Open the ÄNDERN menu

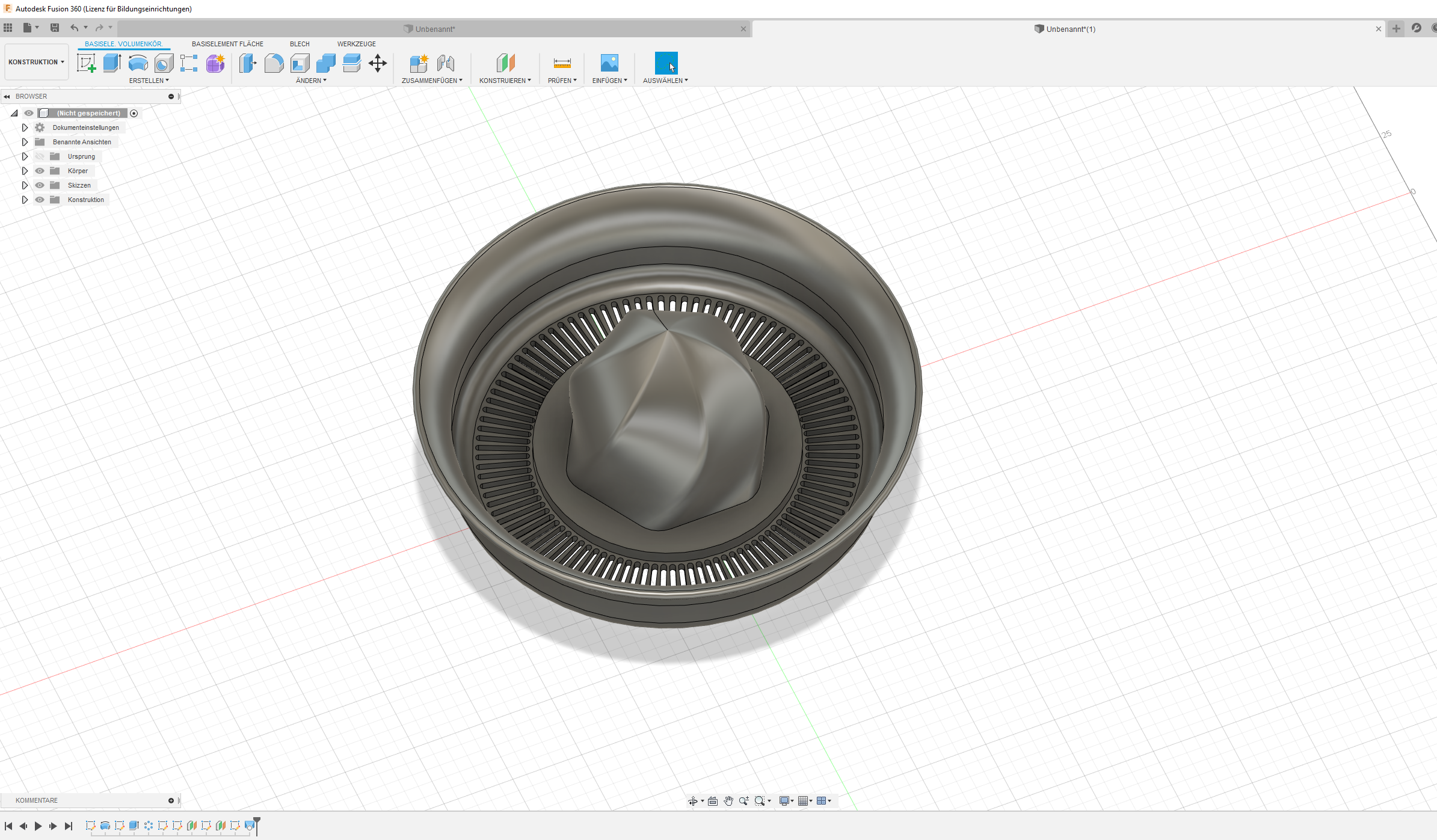point(311,81)
